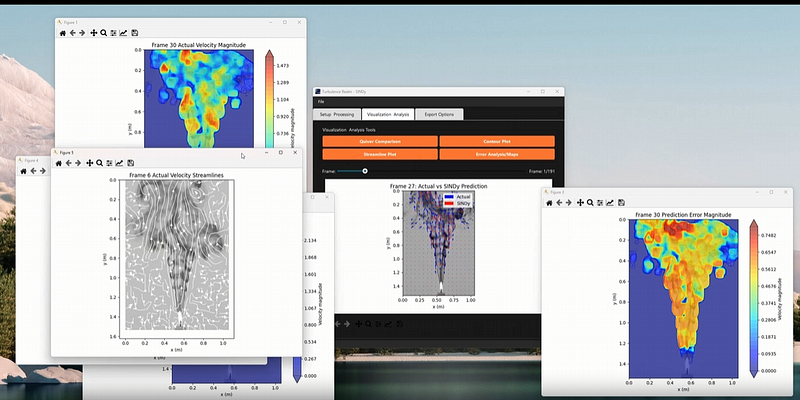Click Forward arrow in SINDy embedded plot toolbar

[347, 324]
